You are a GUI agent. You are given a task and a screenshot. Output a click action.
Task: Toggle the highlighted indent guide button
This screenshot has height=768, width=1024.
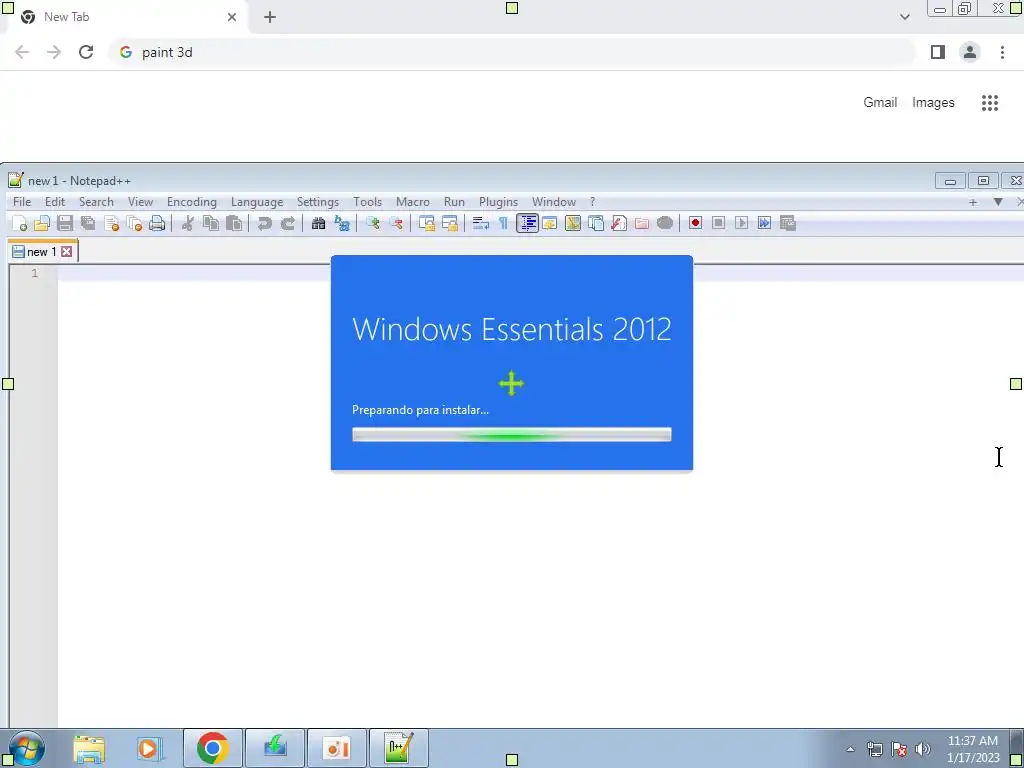click(x=527, y=223)
